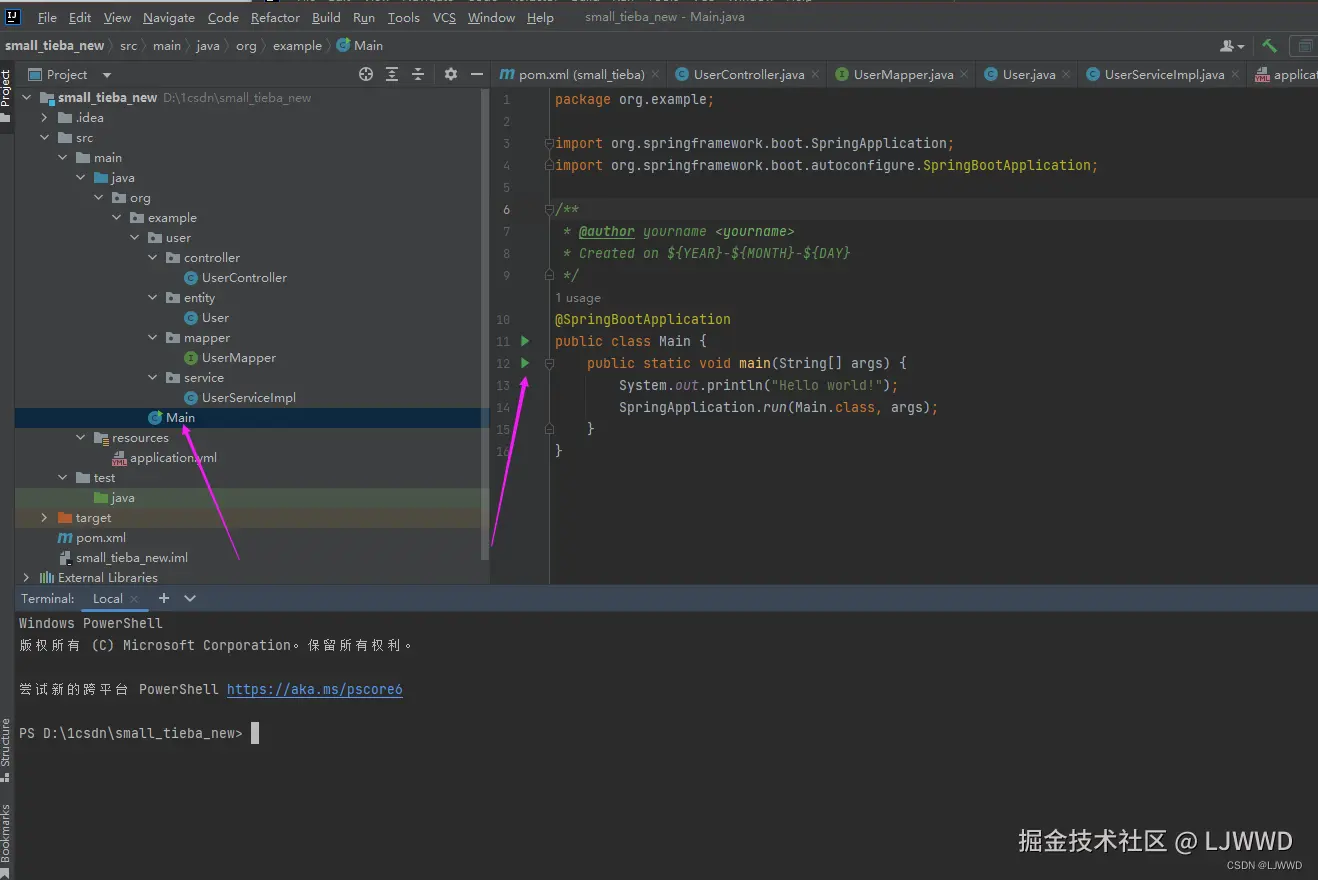Click the run gutter icon beside class Main

pos(525,341)
